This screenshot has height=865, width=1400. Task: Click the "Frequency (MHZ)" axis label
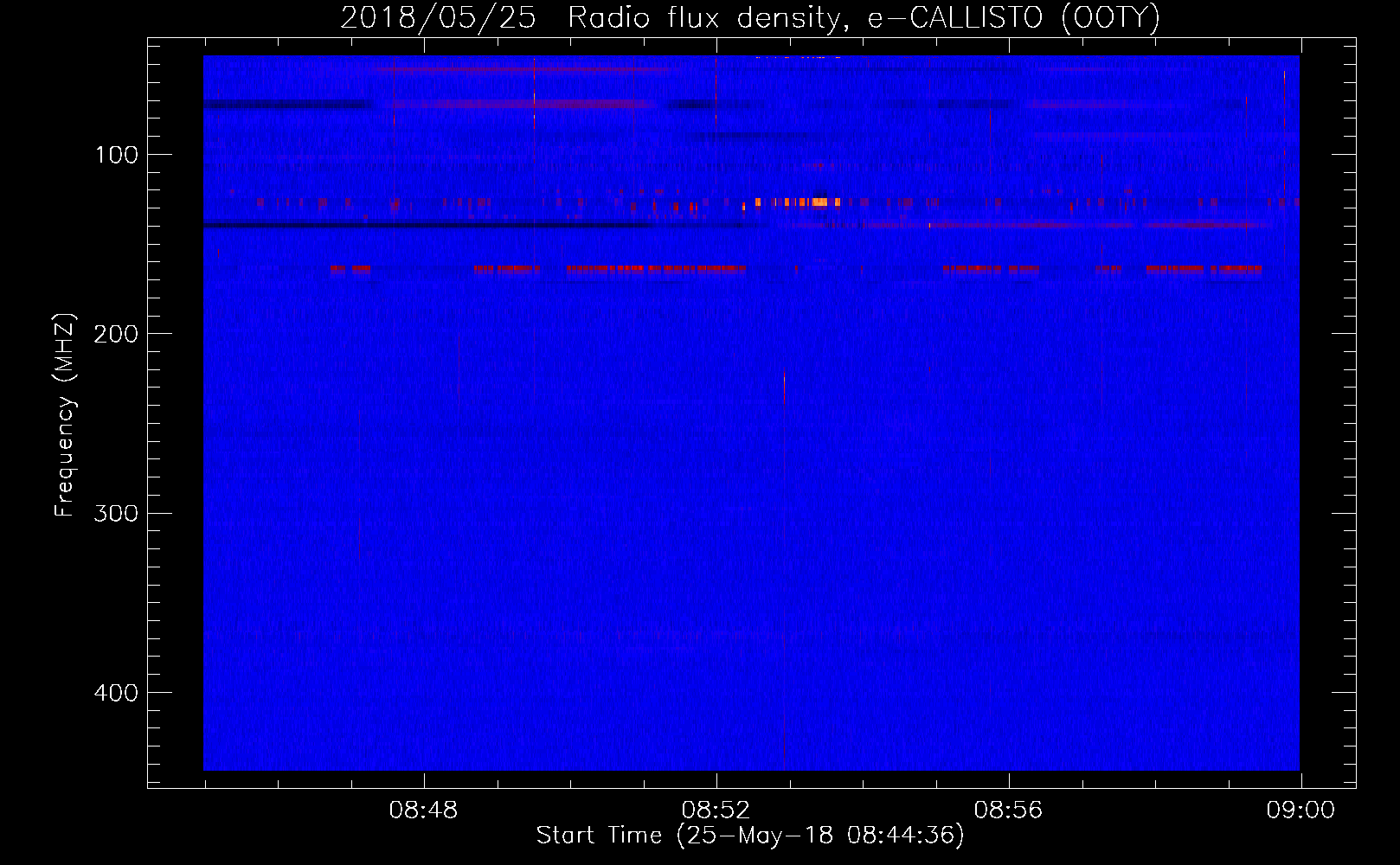coord(64,415)
